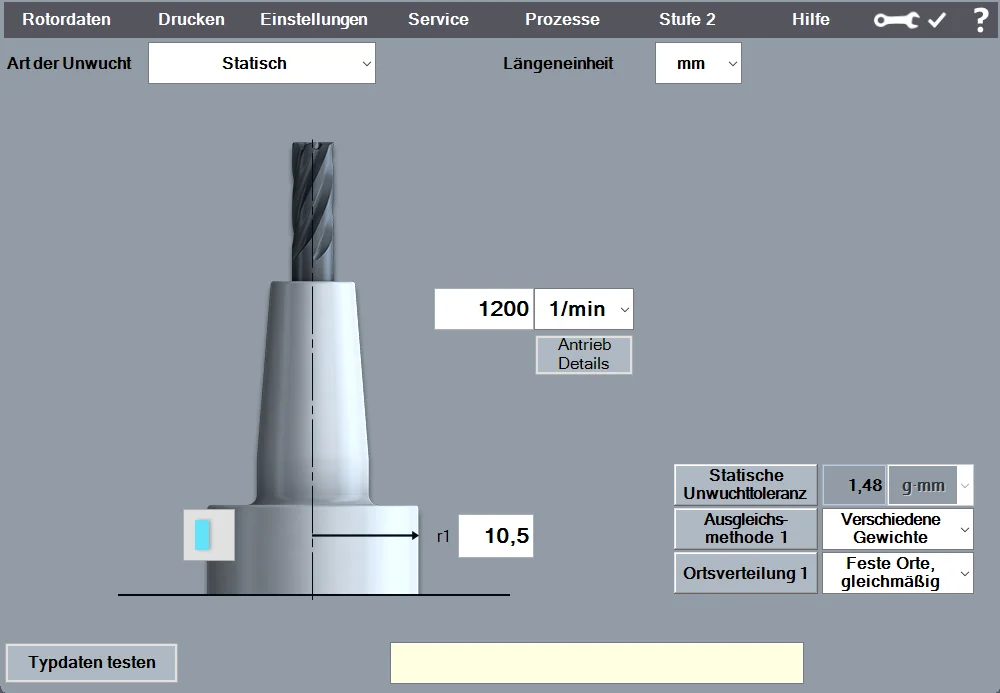Open the 1/min speed unit dropdown
This screenshot has width=1000, height=693.
coord(584,309)
